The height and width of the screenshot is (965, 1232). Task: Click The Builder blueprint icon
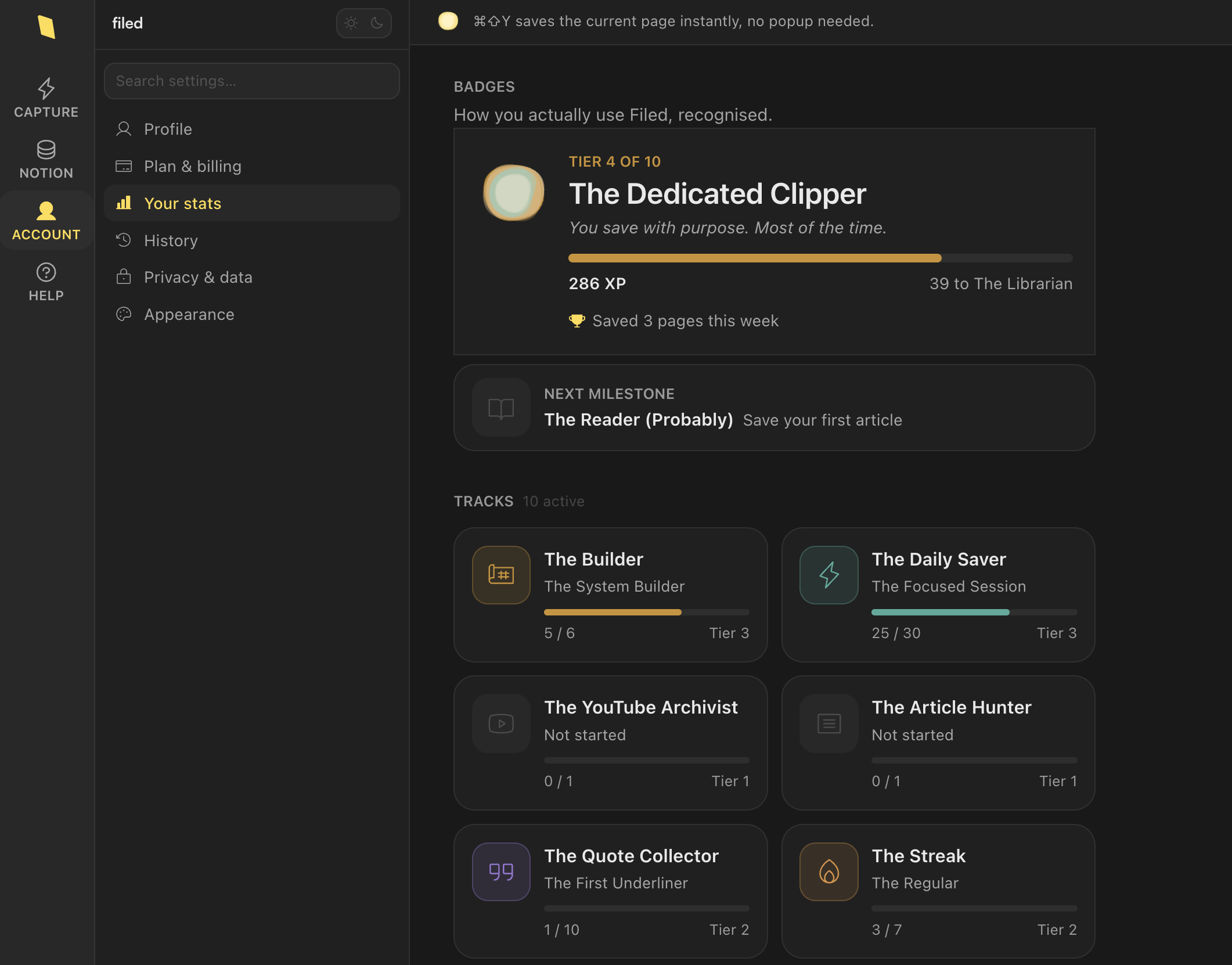(501, 575)
